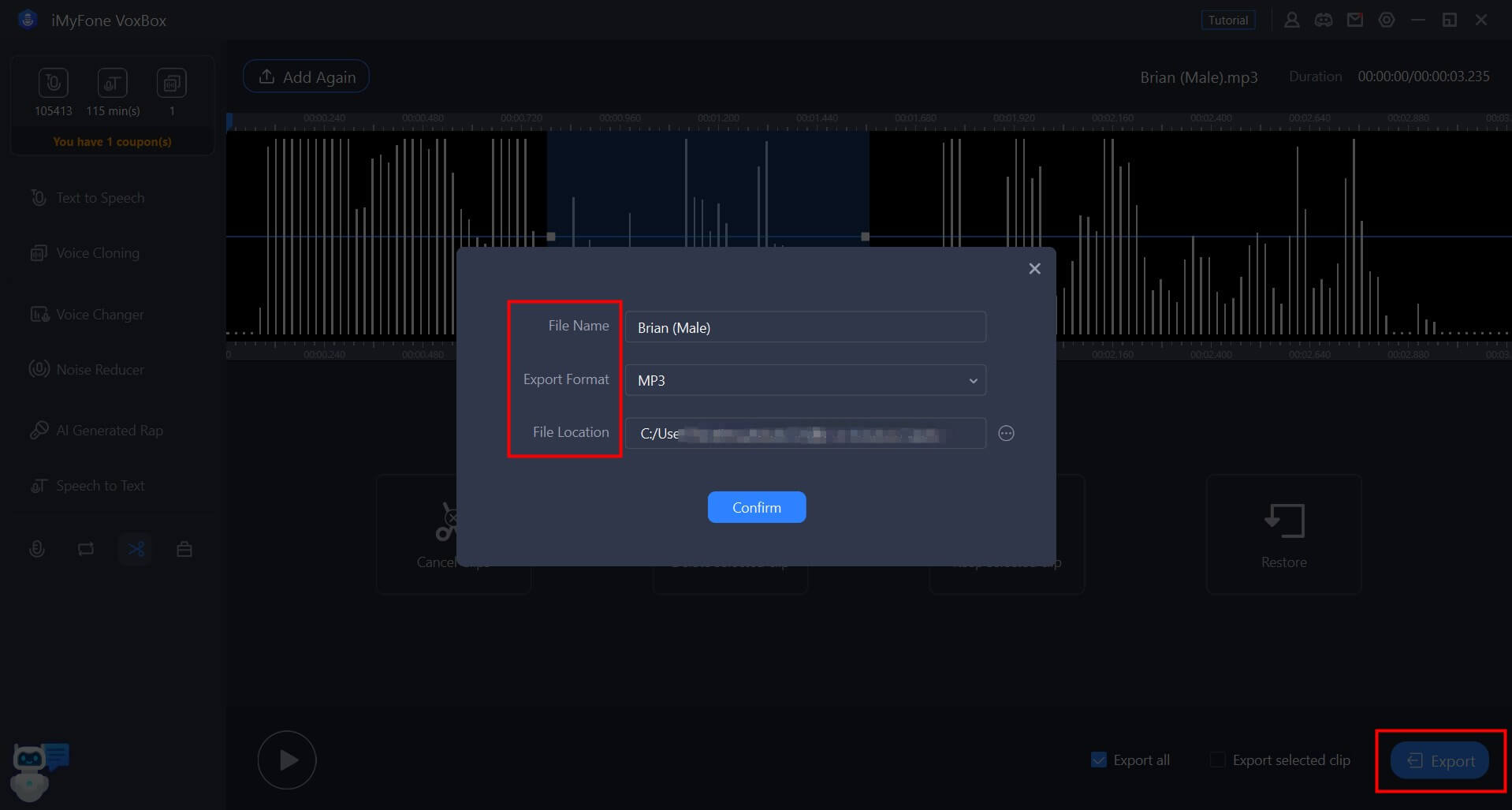The width and height of the screenshot is (1512, 810).
Task: Close the export dialog with X
Action: pos(1034,269)
